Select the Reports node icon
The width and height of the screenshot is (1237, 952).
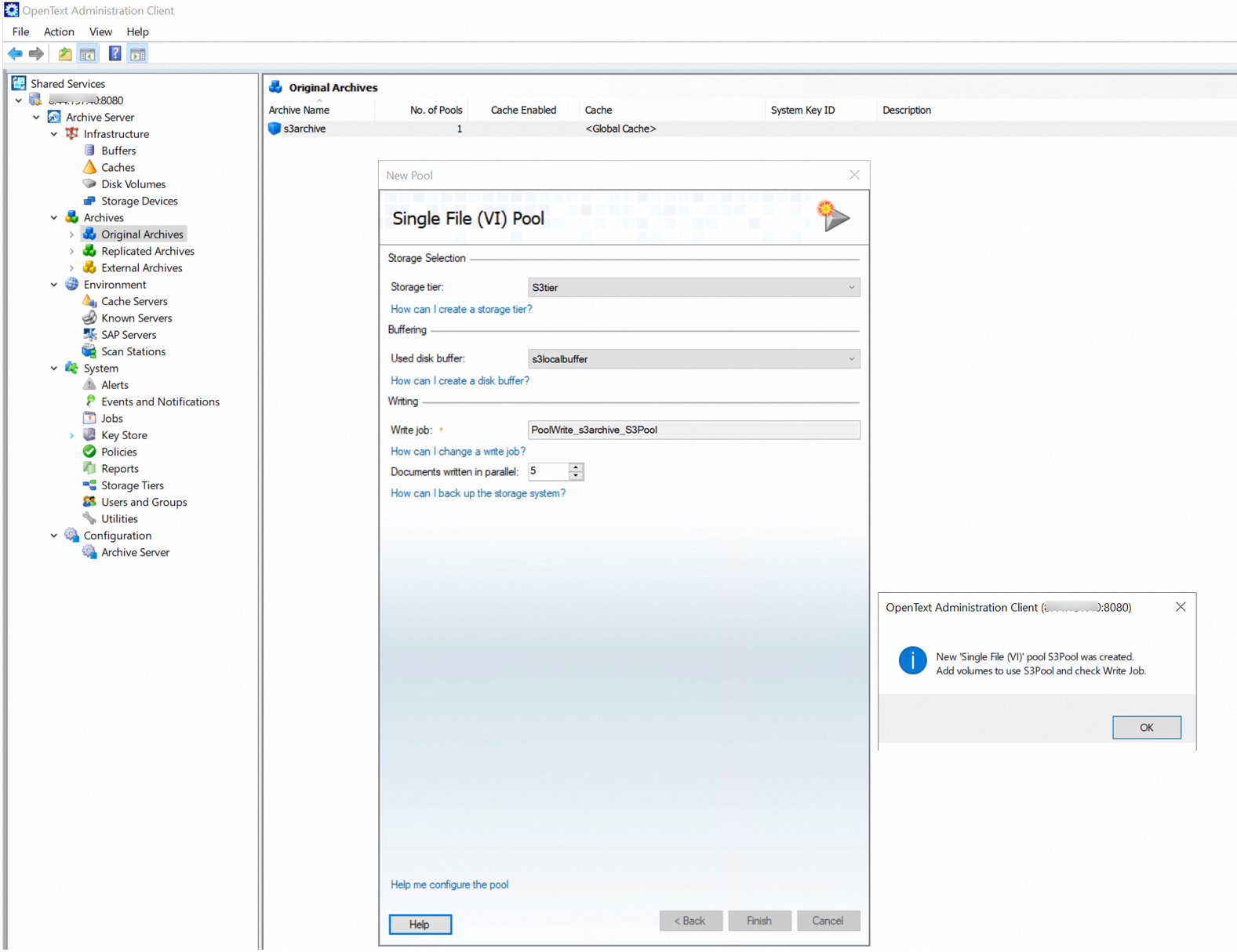tap(89, 468)
